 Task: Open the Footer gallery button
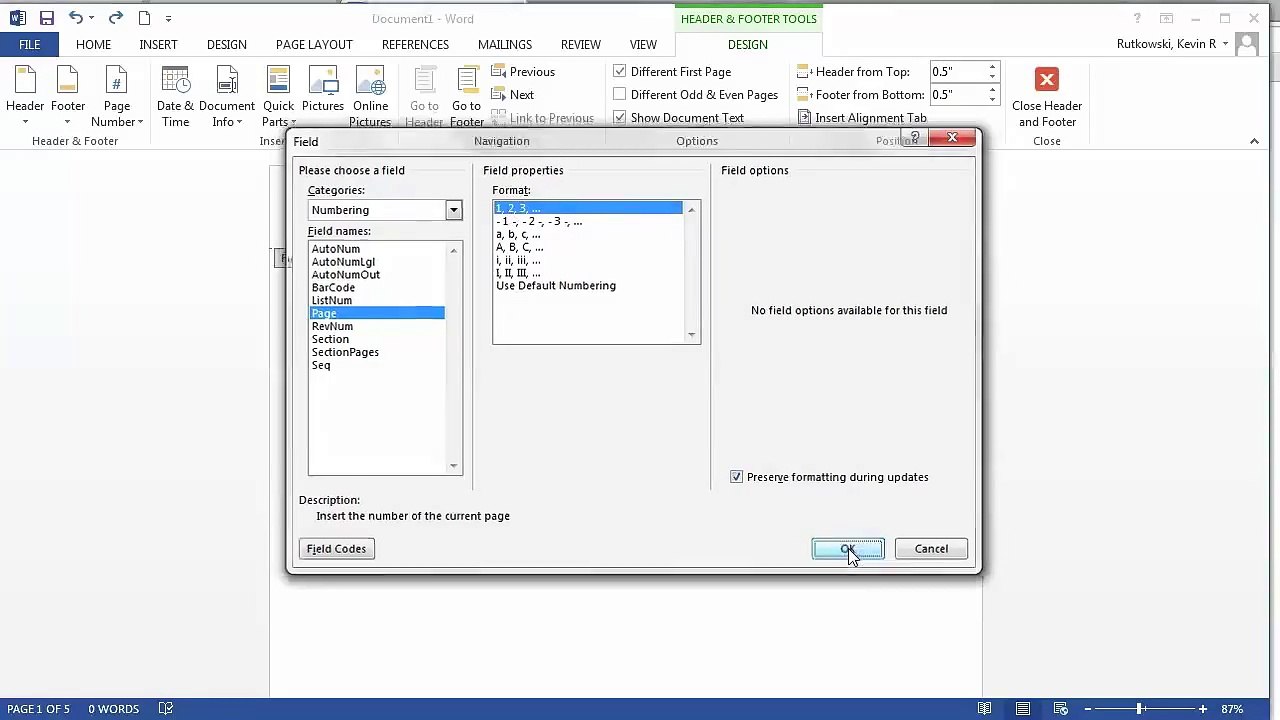[x=68, y=97]
